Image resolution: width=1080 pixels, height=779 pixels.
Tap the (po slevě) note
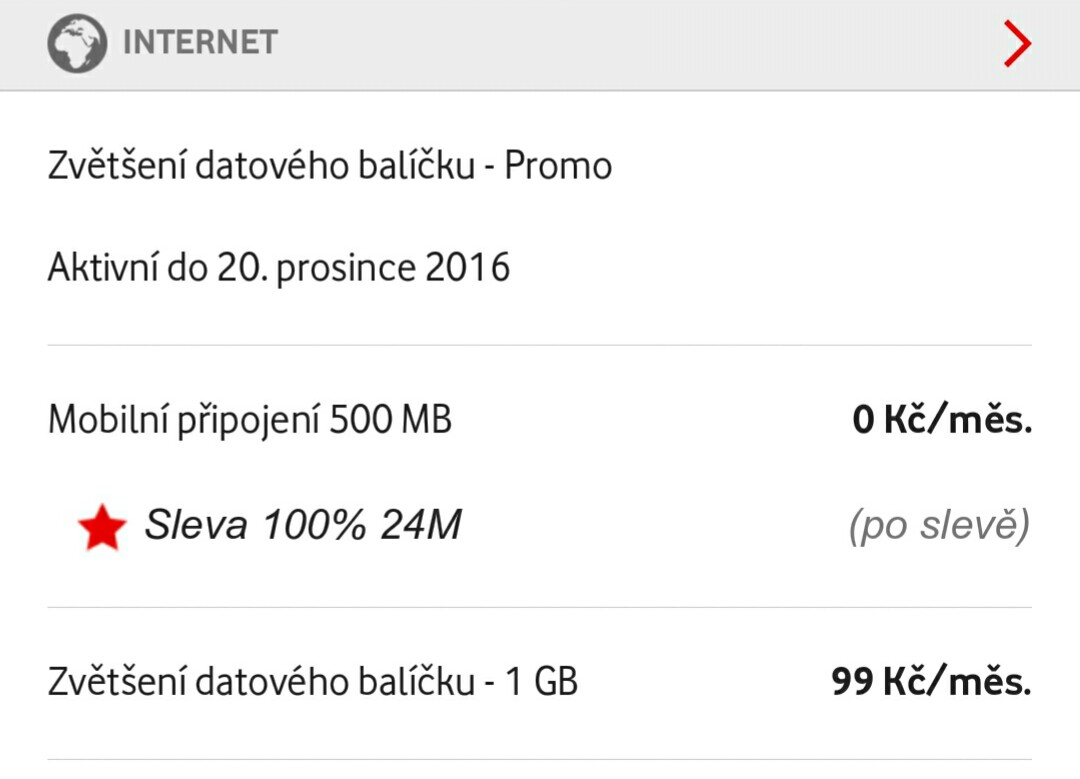939,526
